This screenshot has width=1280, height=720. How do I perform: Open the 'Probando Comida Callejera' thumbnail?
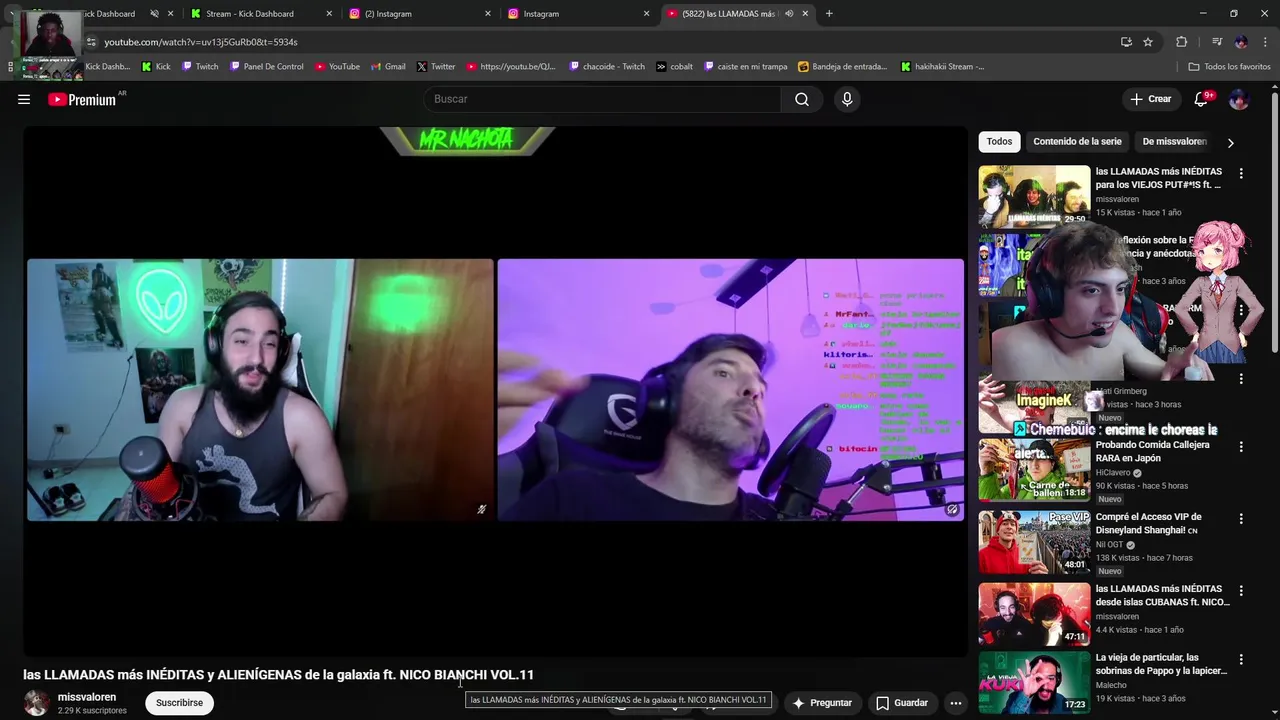pyautogui.click(x=1034, y=469)
